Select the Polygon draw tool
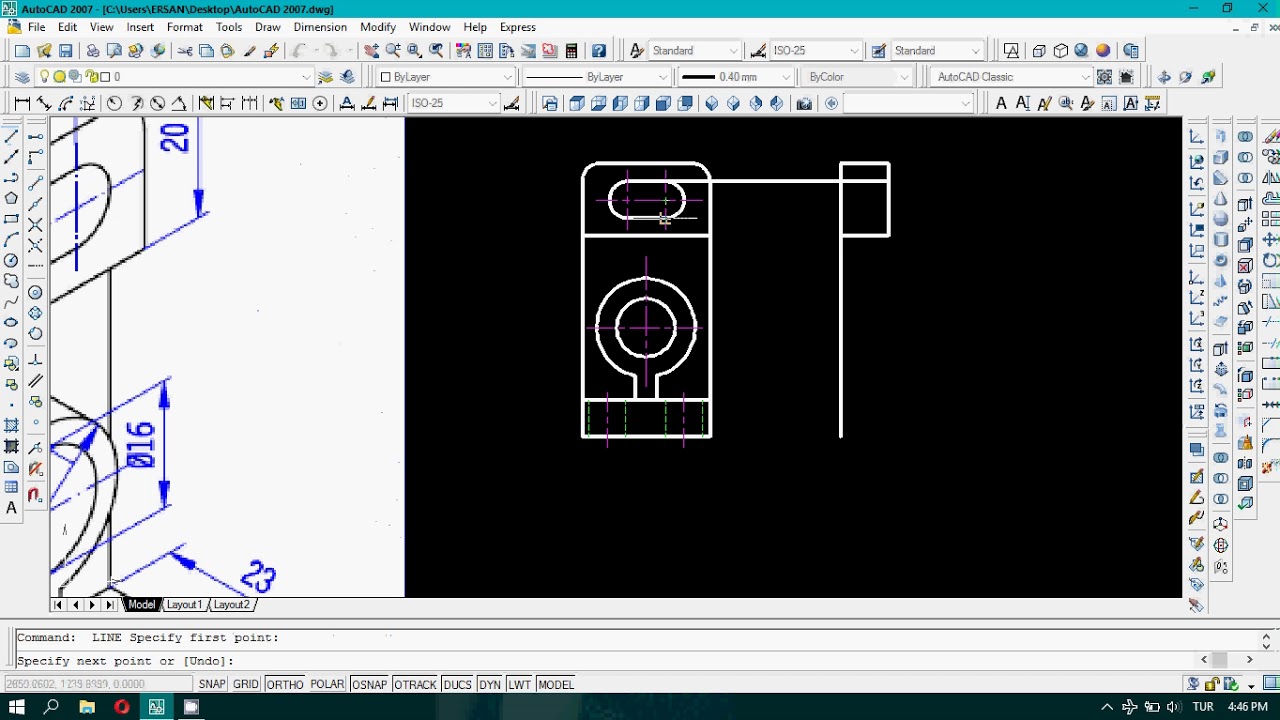This screenshot has width=1280, height=720. [12, 198]
